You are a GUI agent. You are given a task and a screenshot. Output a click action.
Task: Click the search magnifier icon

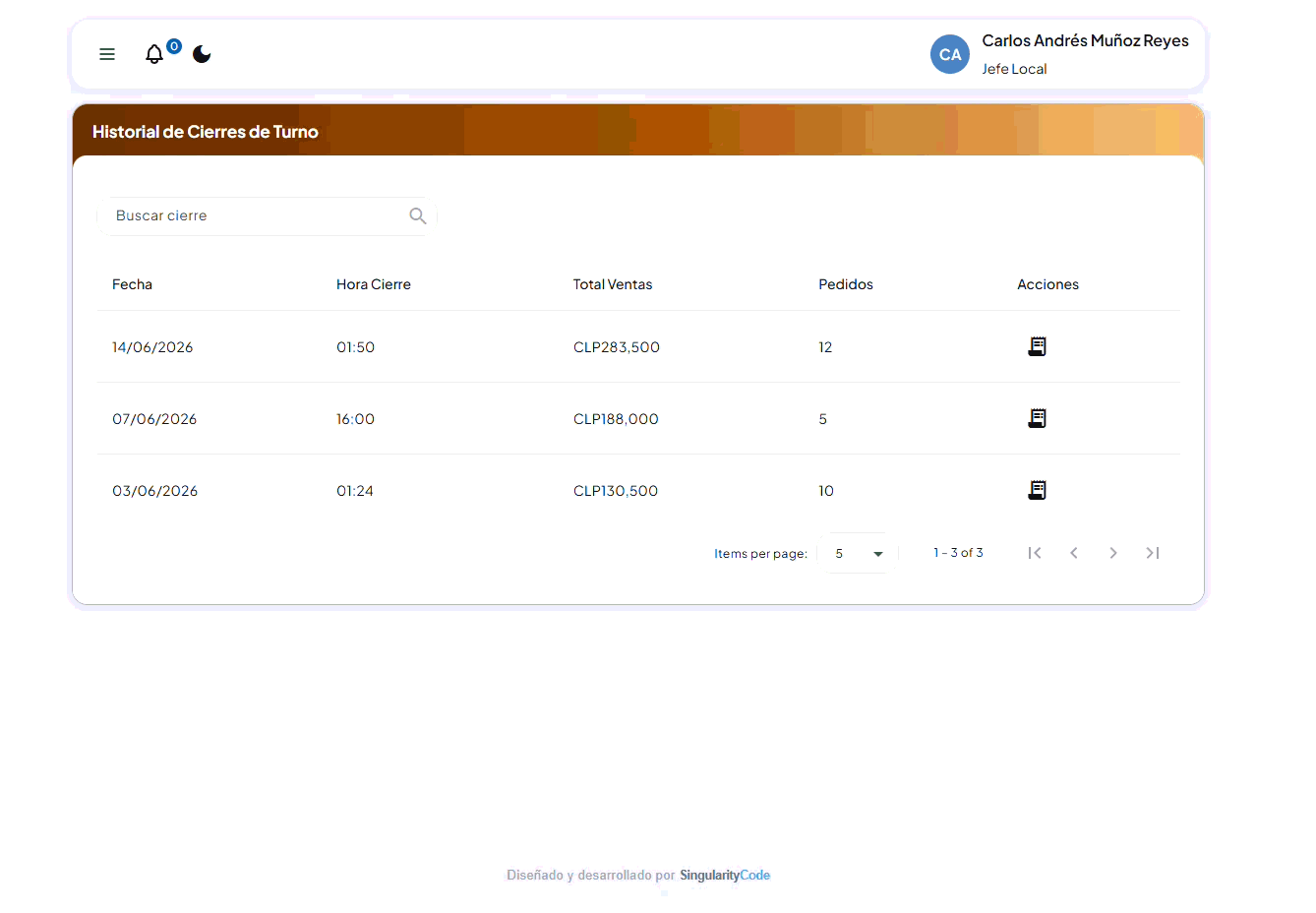418,215
